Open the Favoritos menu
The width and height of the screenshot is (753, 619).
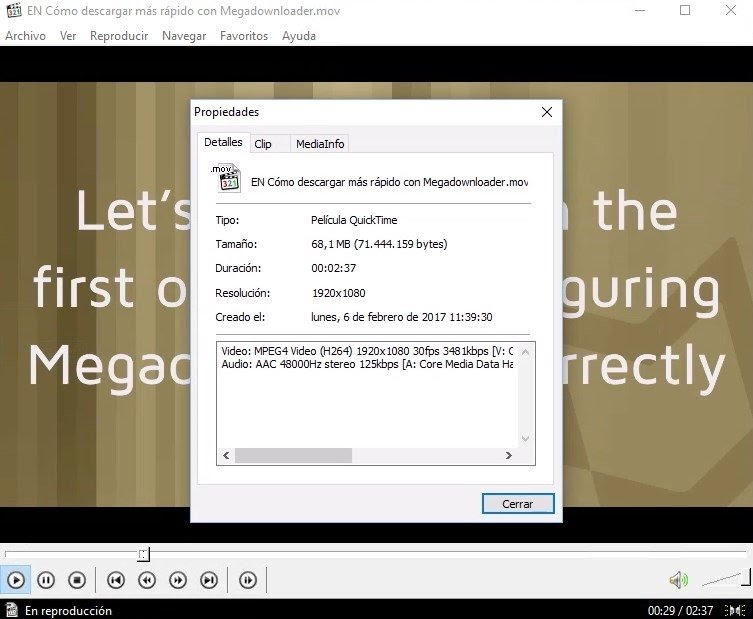click(x=244, y=36)
